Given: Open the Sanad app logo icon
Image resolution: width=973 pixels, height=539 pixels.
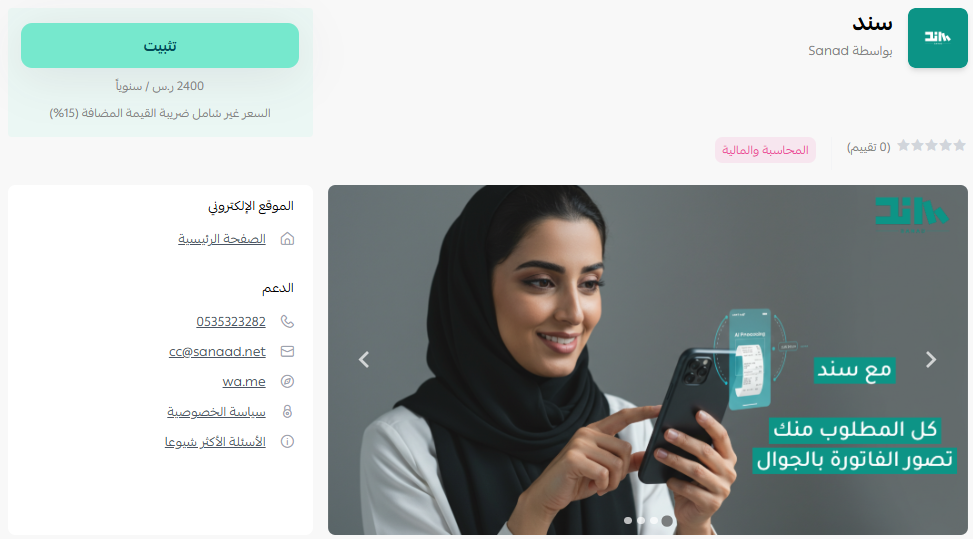Looking at the screenshot, I should coord(937,38).
